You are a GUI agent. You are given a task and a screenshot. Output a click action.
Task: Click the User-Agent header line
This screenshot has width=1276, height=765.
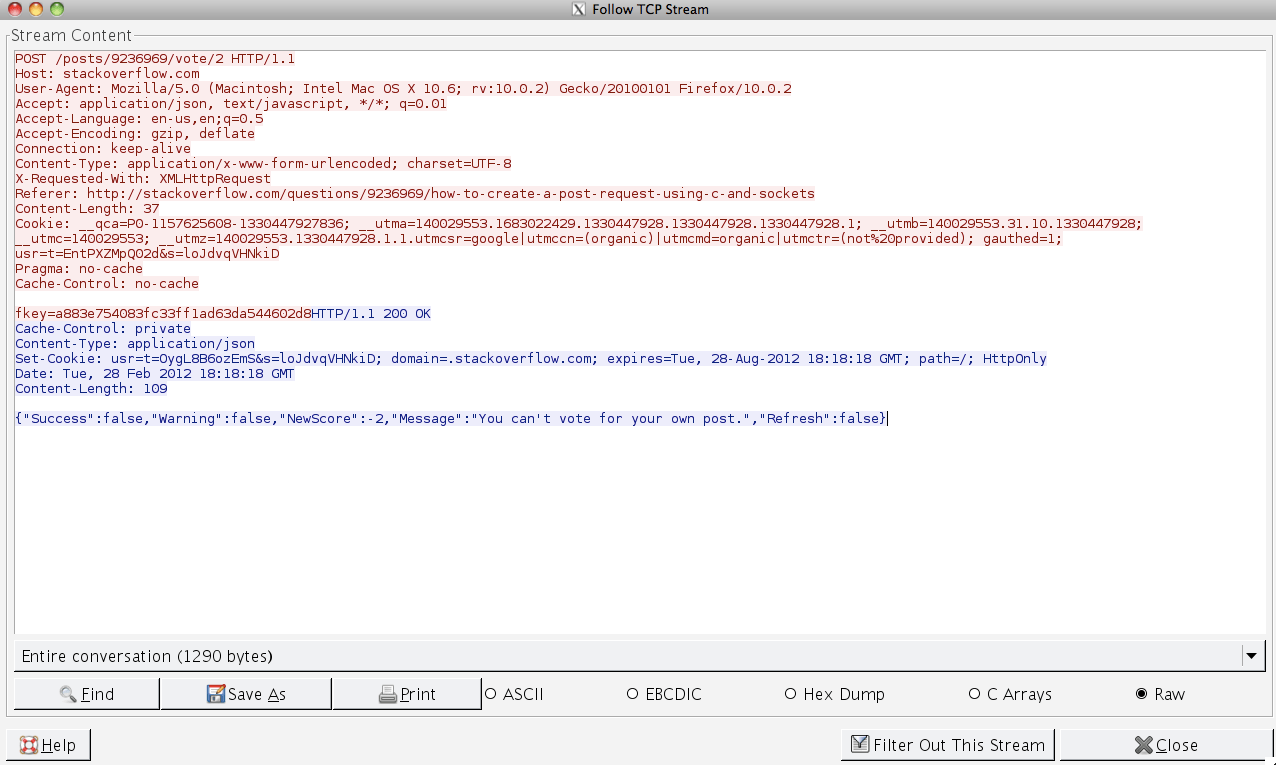click(403, 89)
